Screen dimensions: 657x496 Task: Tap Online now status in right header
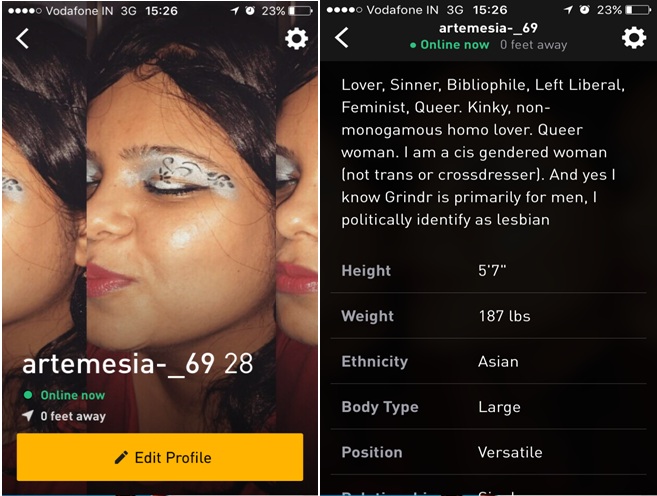point(450,44)
